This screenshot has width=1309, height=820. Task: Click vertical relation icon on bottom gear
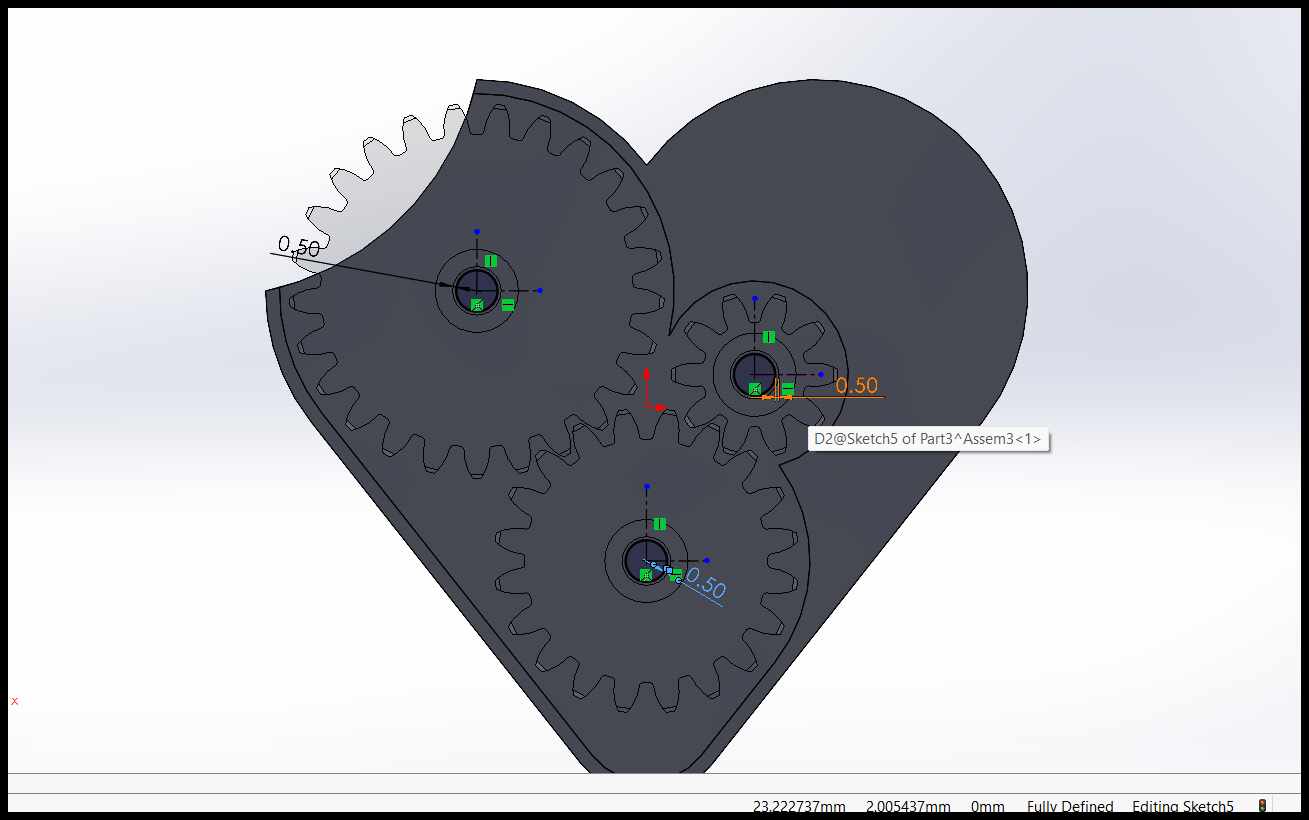[659, 524]
